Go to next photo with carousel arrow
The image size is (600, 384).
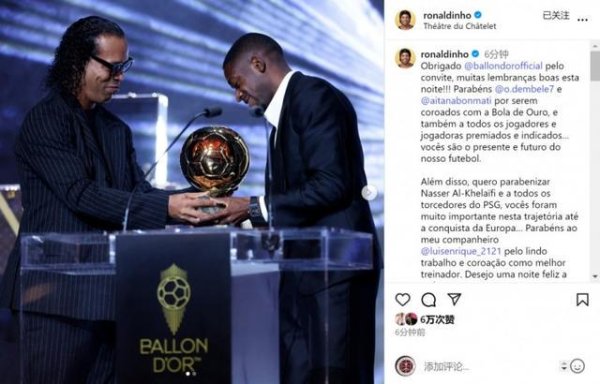point(369,193)
